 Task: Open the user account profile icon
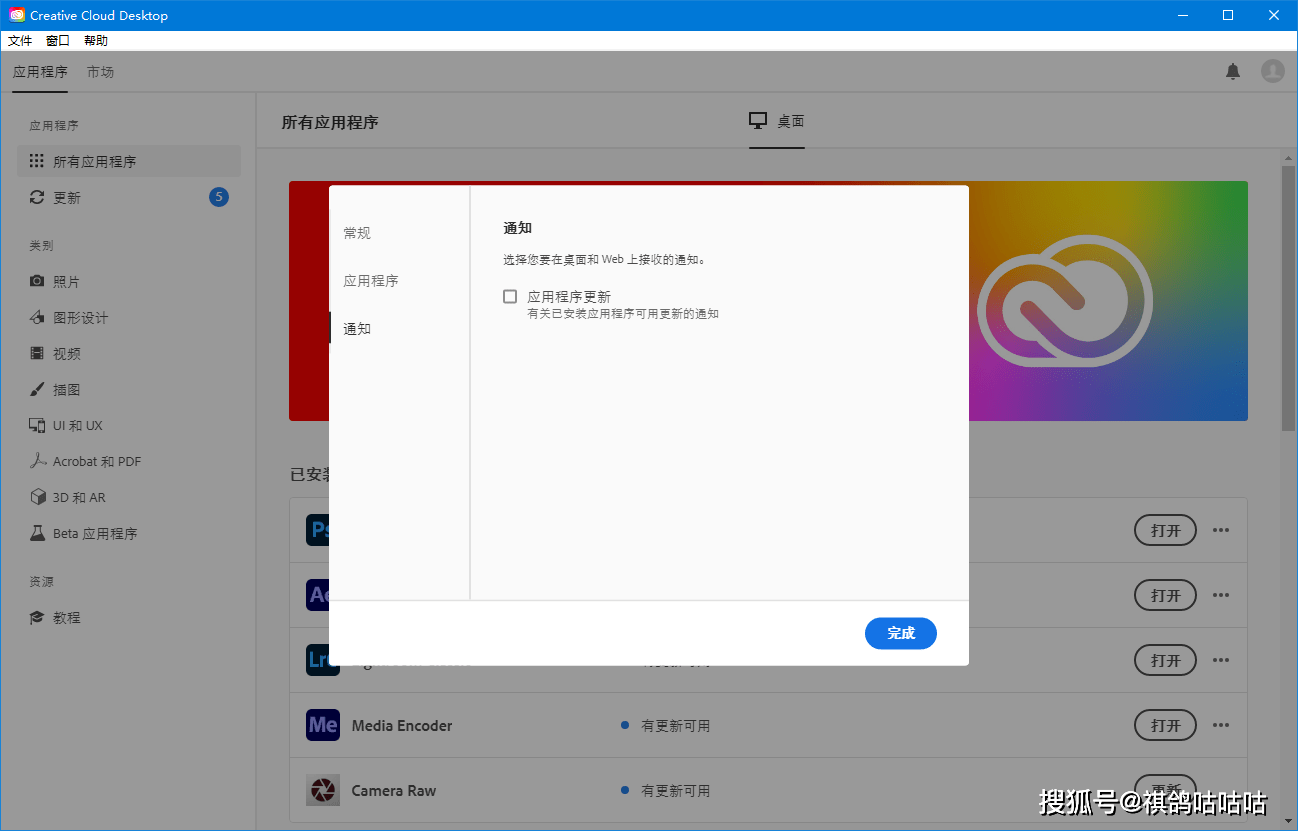pos(1272,71)
